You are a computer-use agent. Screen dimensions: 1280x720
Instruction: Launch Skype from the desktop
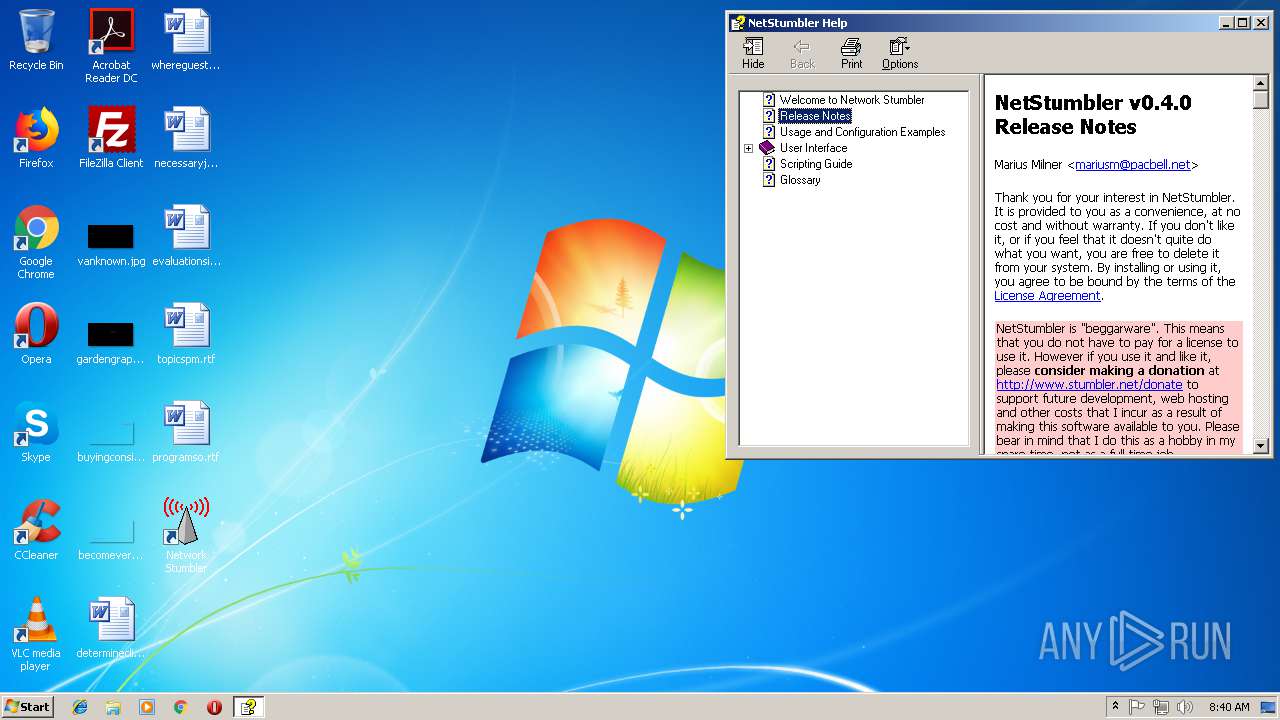pos(36,432)
